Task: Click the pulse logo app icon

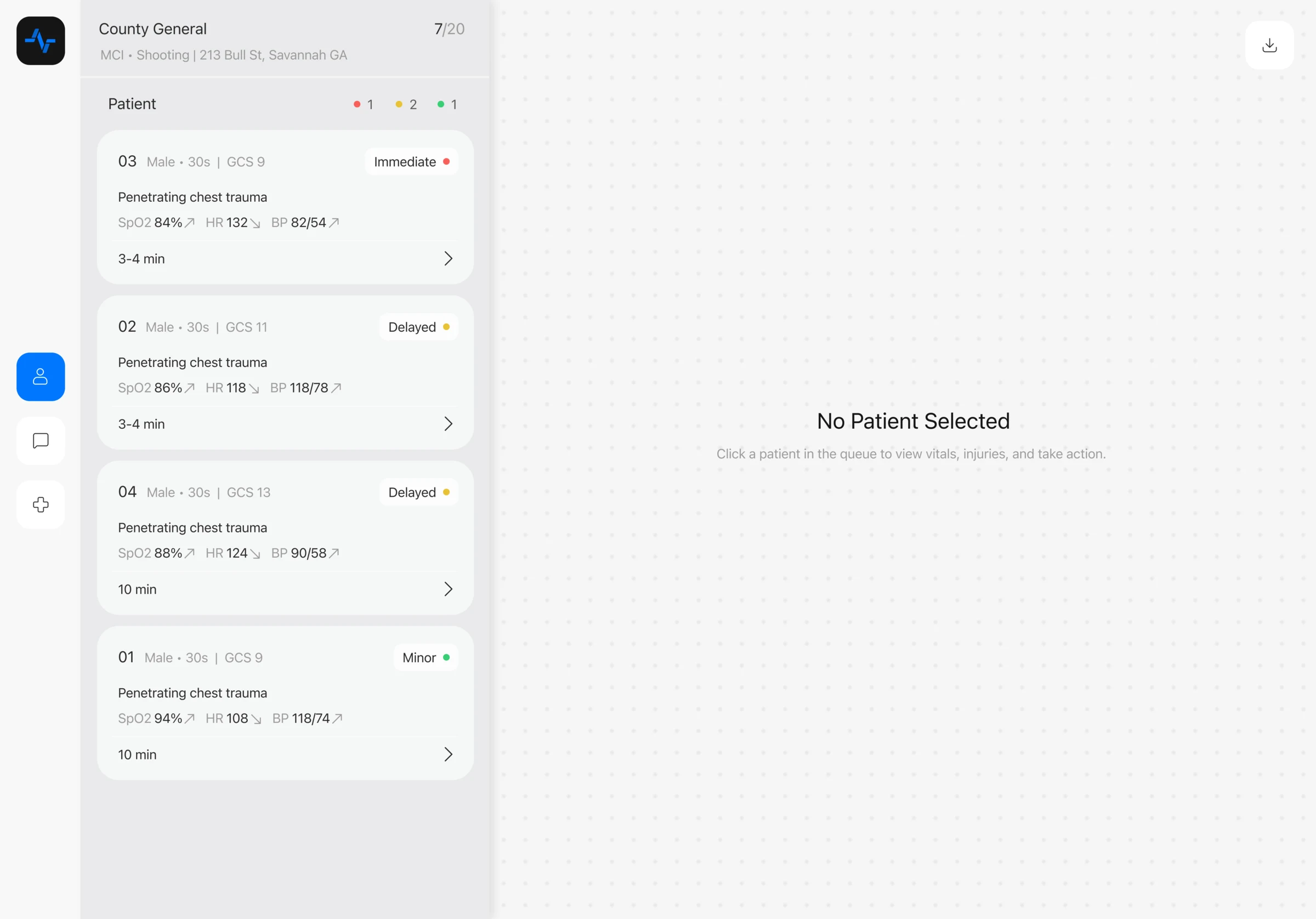Action: click(41, 41)
